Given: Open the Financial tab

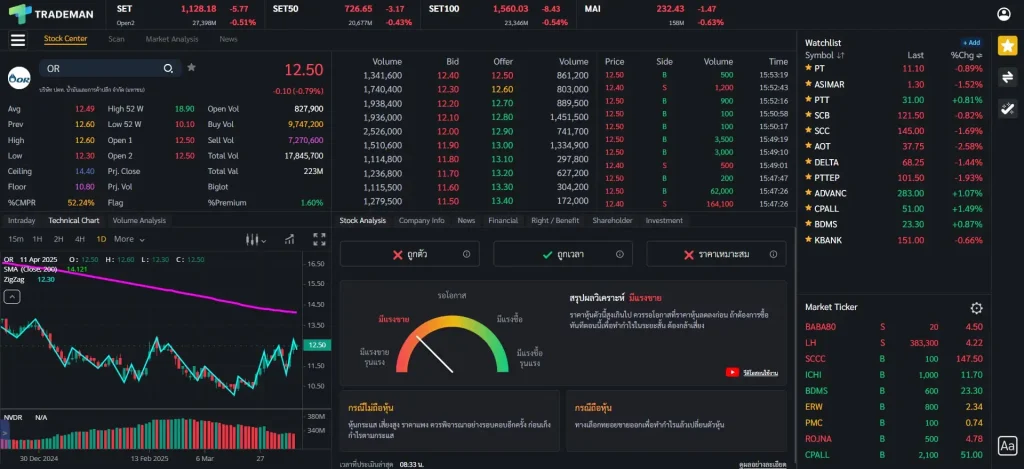Looking at the screenshot, I should click(x=503, y=221).
